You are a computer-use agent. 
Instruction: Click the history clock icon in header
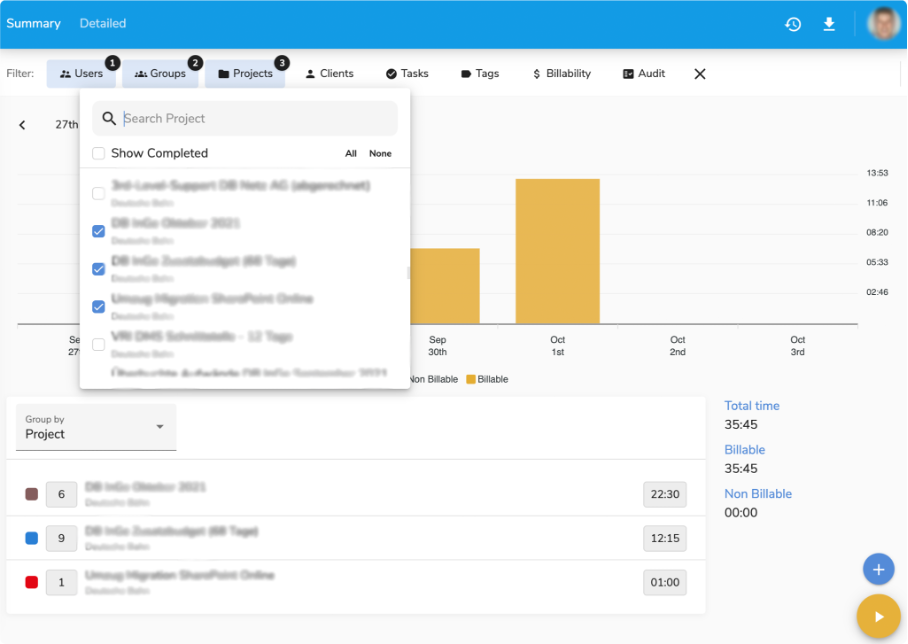tap(793, 24)
